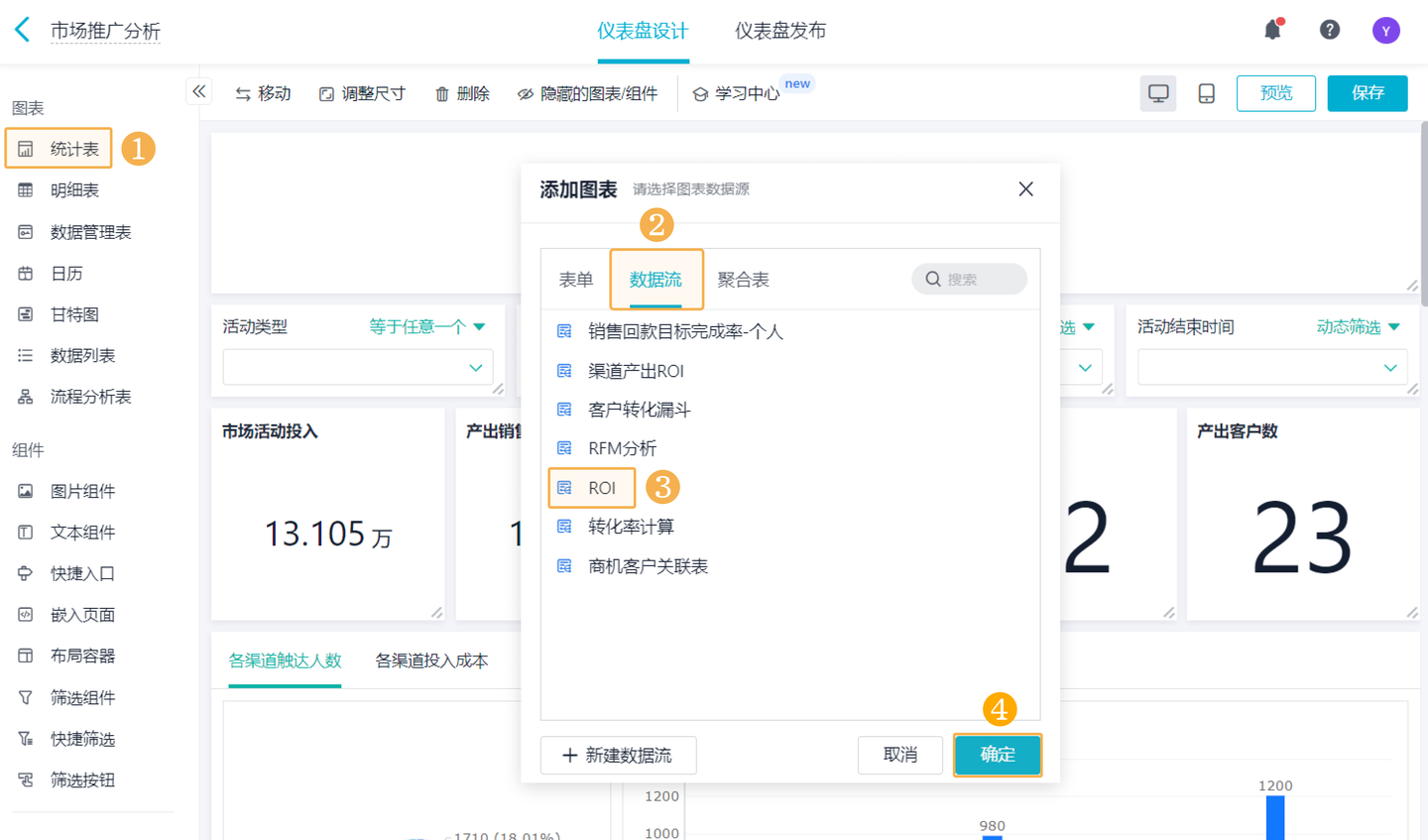Click the help question mark icon
The image size is (1428, 840).
tap(1329, 30)
